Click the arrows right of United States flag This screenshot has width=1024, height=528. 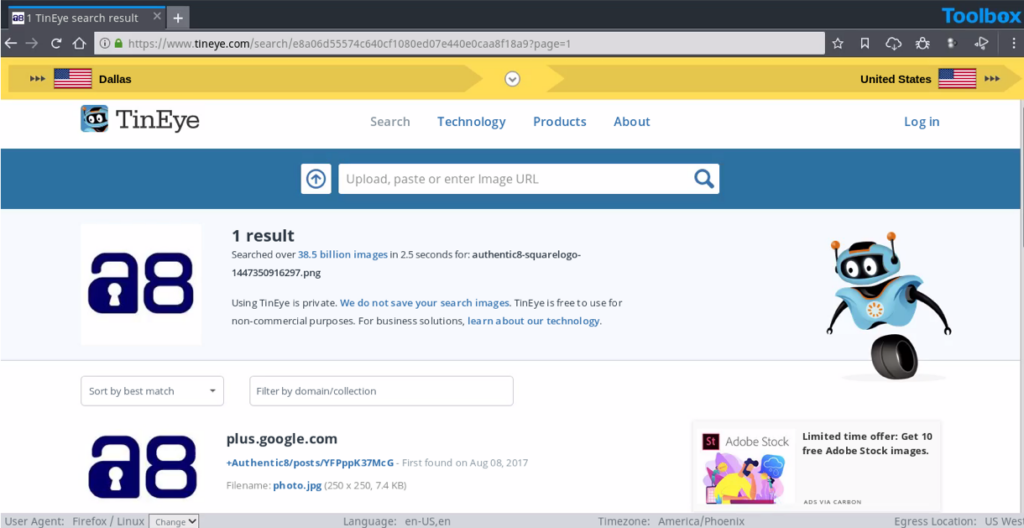(992, 79)
